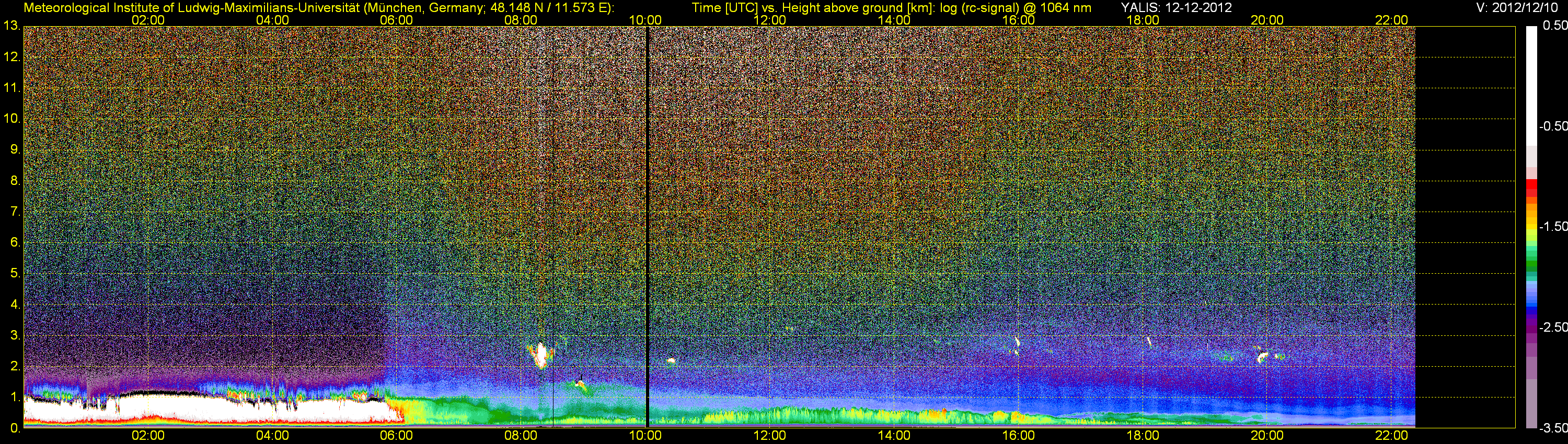Viewport: 1568px width, 444px height.
Task: Click the top axis 16:00 time label
Action: pos(1018,20)
